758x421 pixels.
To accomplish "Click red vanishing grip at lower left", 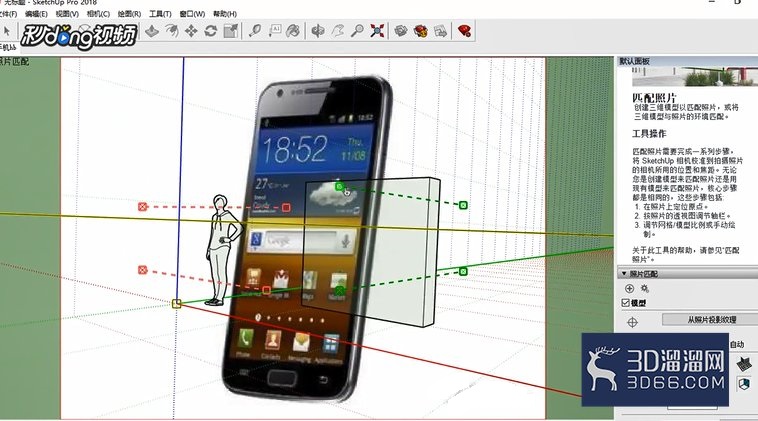I will click(x=142, y=270).
